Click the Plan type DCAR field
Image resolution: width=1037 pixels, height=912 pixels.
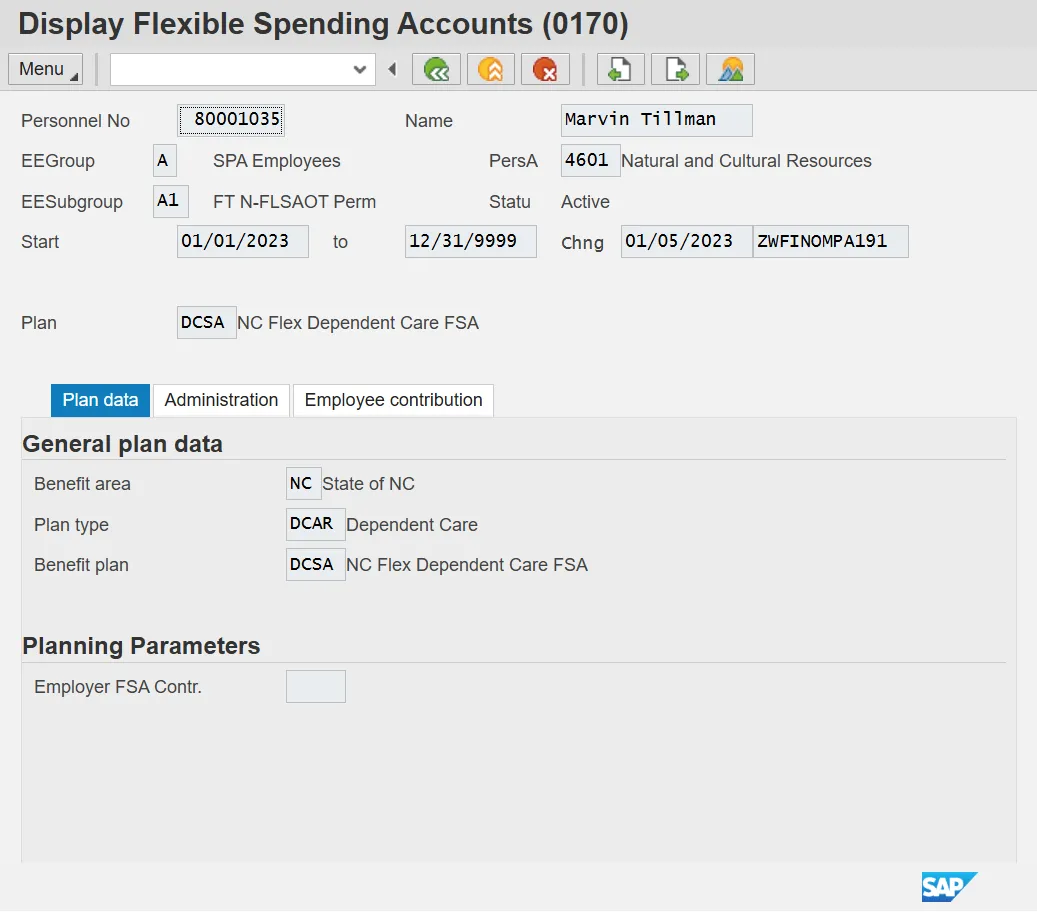coord(314,524)
